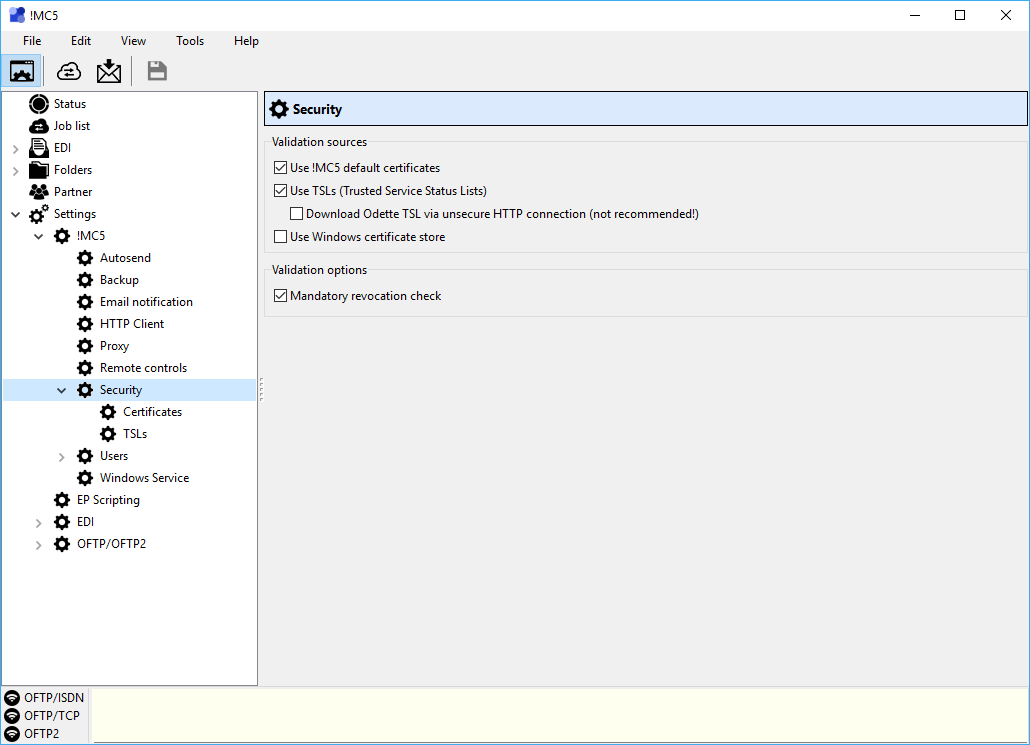
Task: Disable Mandatory revocation check
Action: (x=280, y=296)
